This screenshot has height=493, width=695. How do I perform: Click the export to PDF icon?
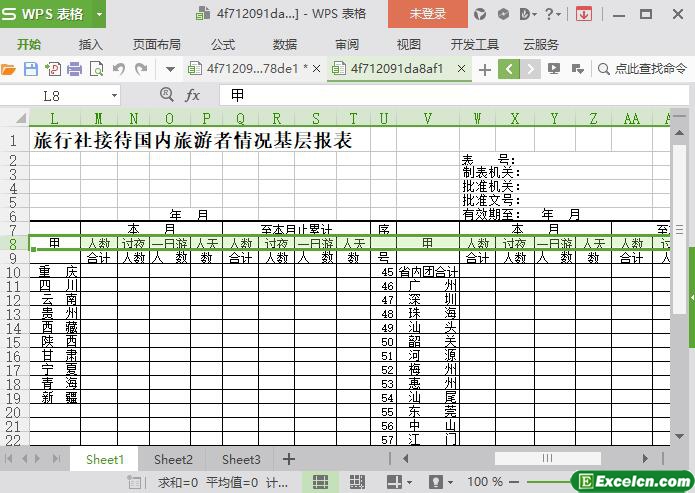tap(53, 69)
